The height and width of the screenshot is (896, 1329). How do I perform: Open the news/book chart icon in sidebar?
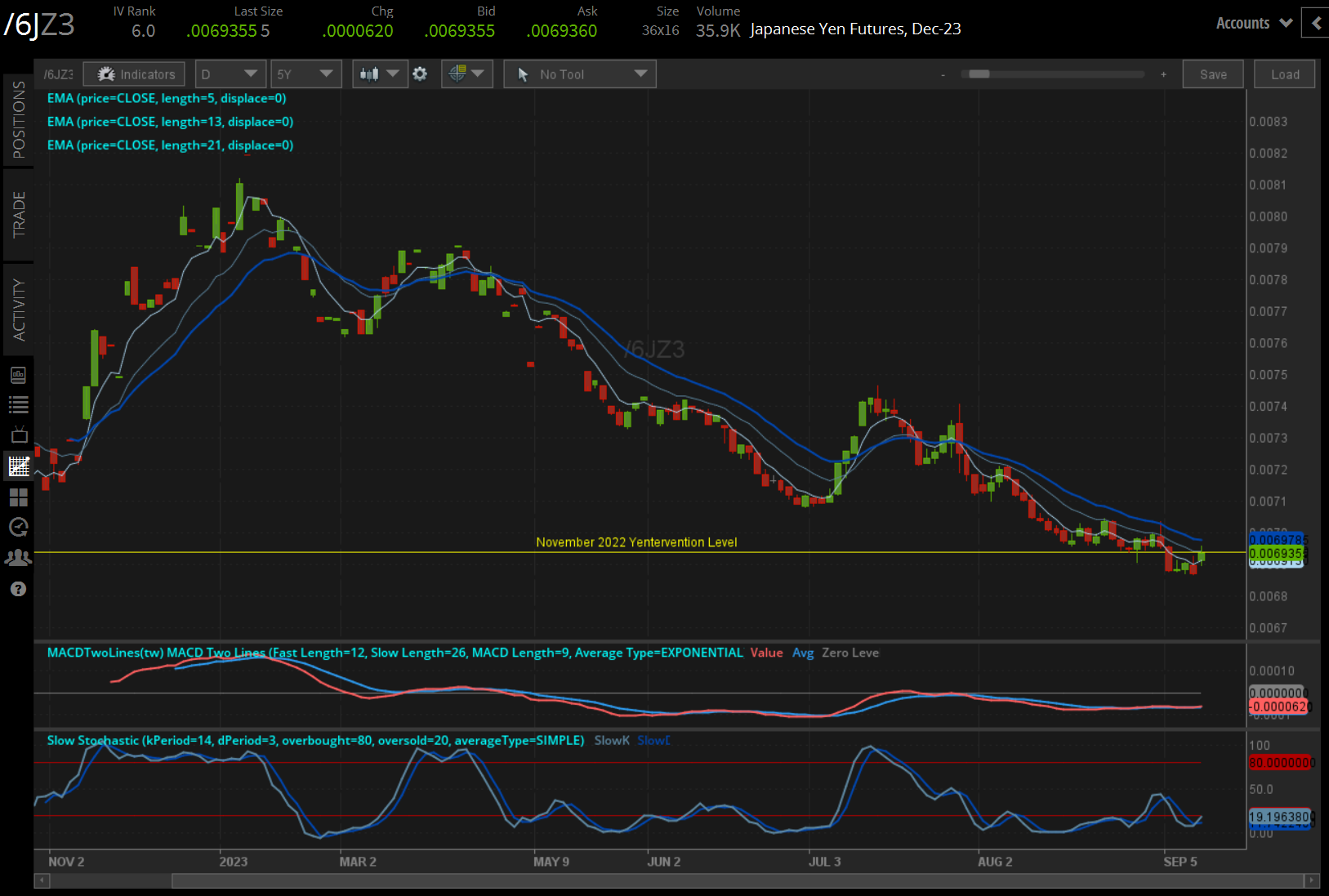(18, 375)
